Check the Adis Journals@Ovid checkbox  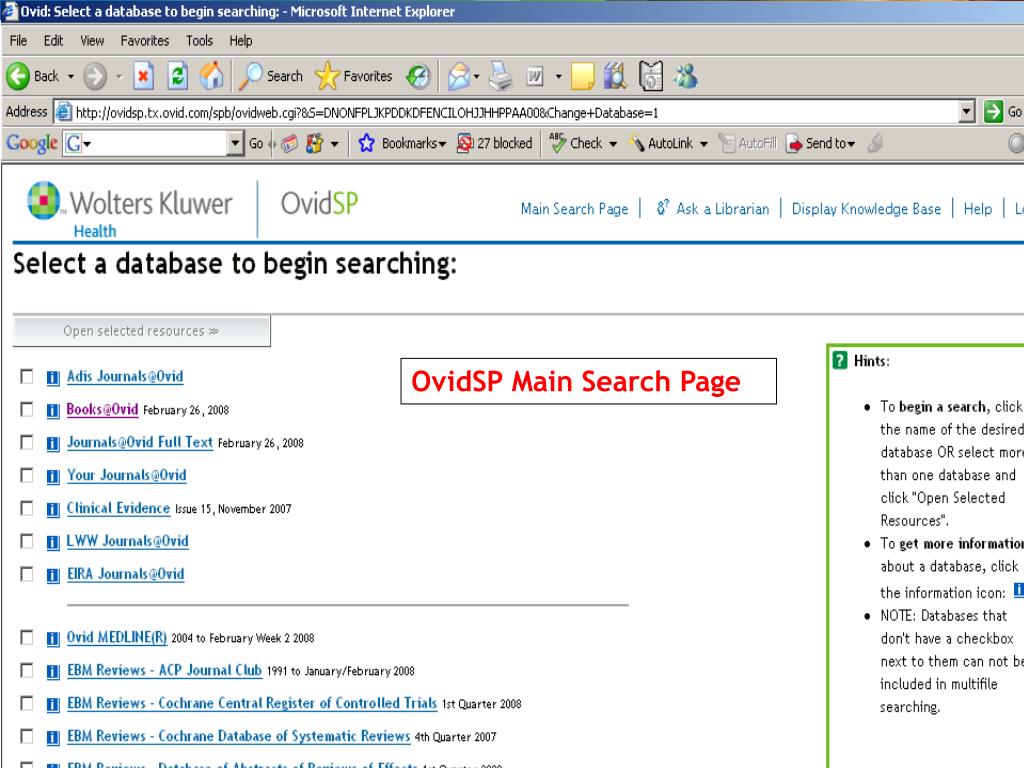pyautogui.click(x=27, y=376)
